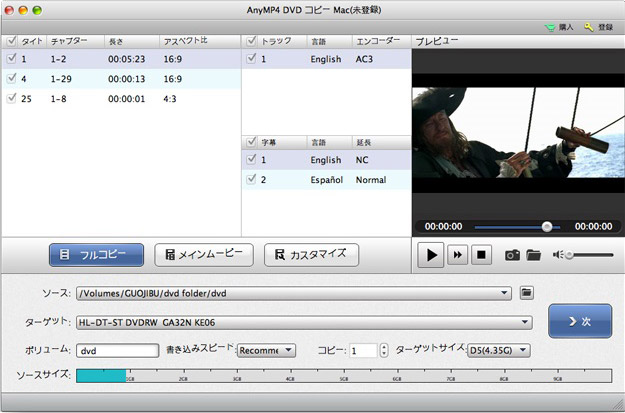Open the snapshot folder icon

pyautogui.click(x=533, y=255)
